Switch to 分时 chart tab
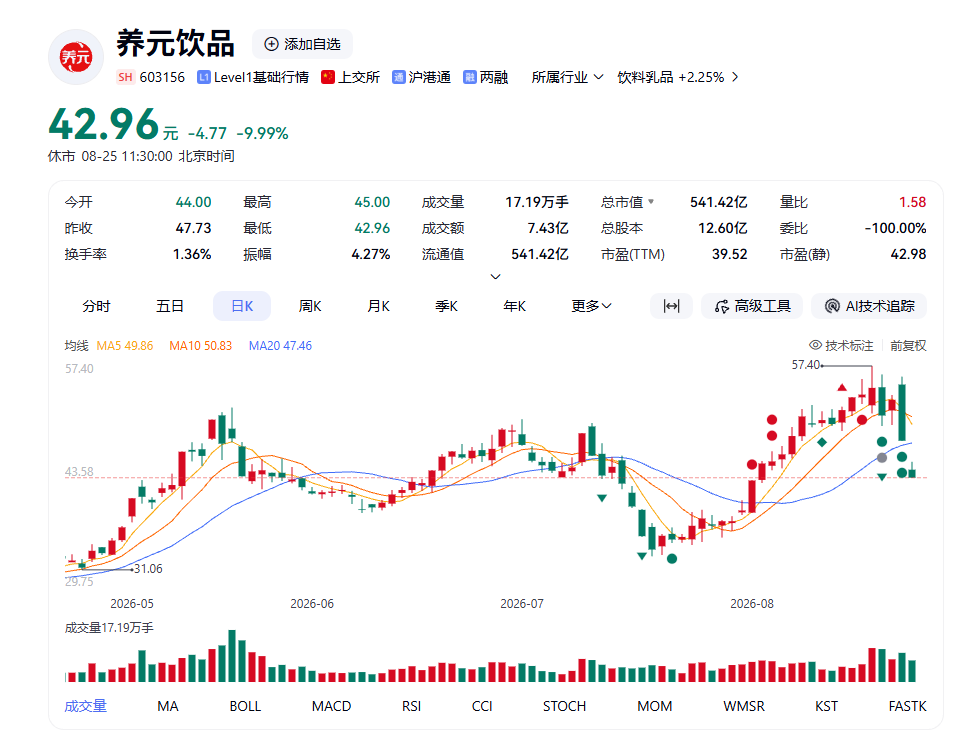 point(96,306)
